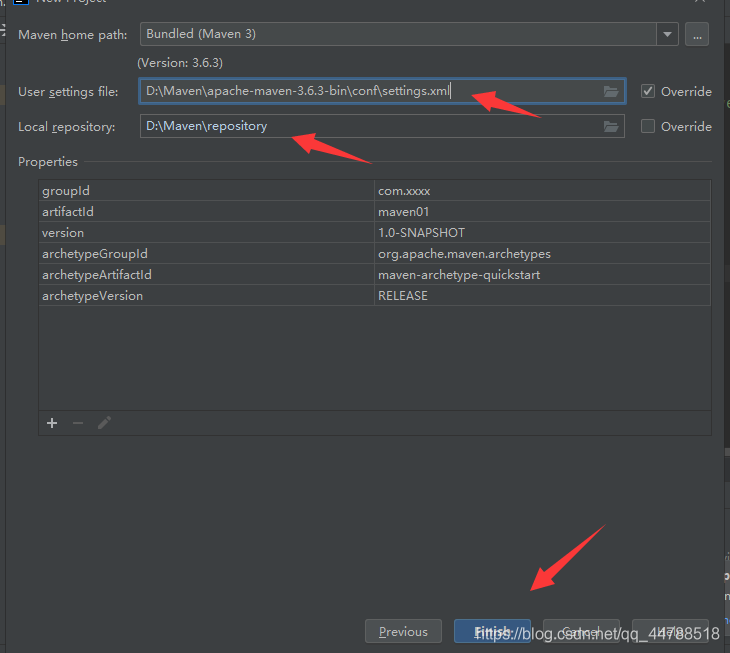Select the artifactId property row
Image resolution: width=730 pixels, height=653 pixels.
[x=375, y=212]
